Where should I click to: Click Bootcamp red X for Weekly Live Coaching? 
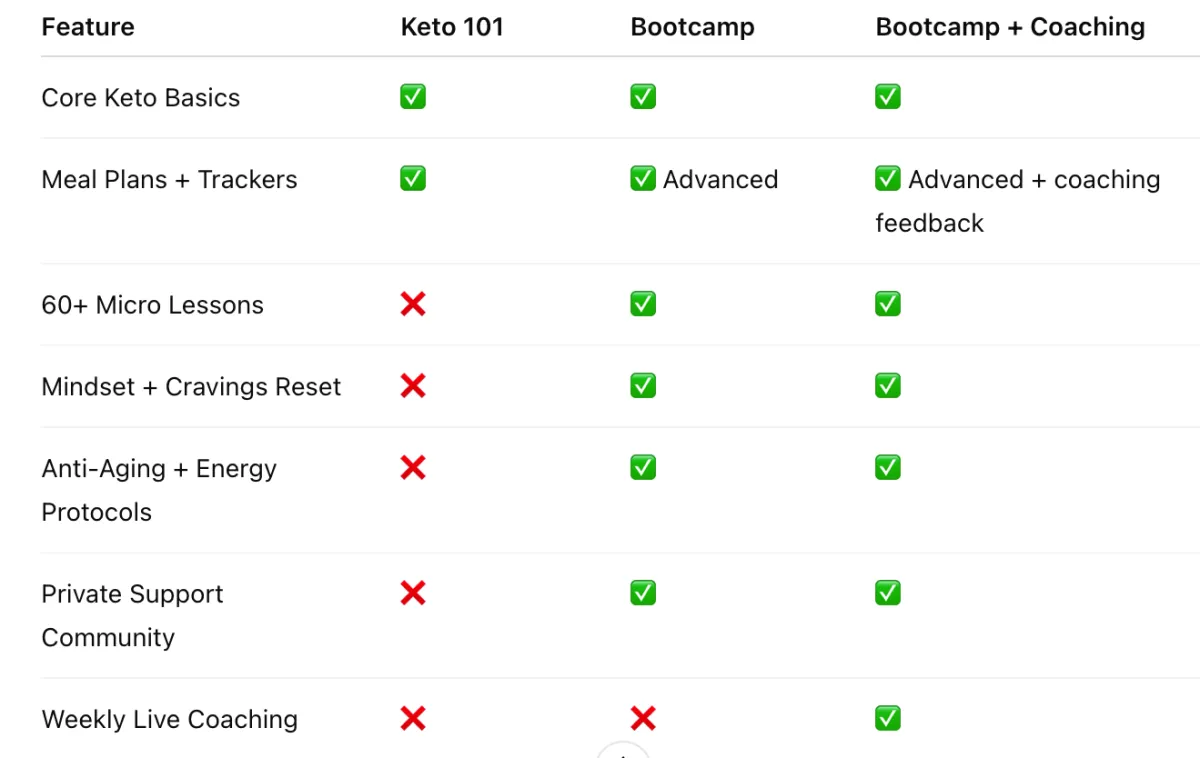coord(643,718)
